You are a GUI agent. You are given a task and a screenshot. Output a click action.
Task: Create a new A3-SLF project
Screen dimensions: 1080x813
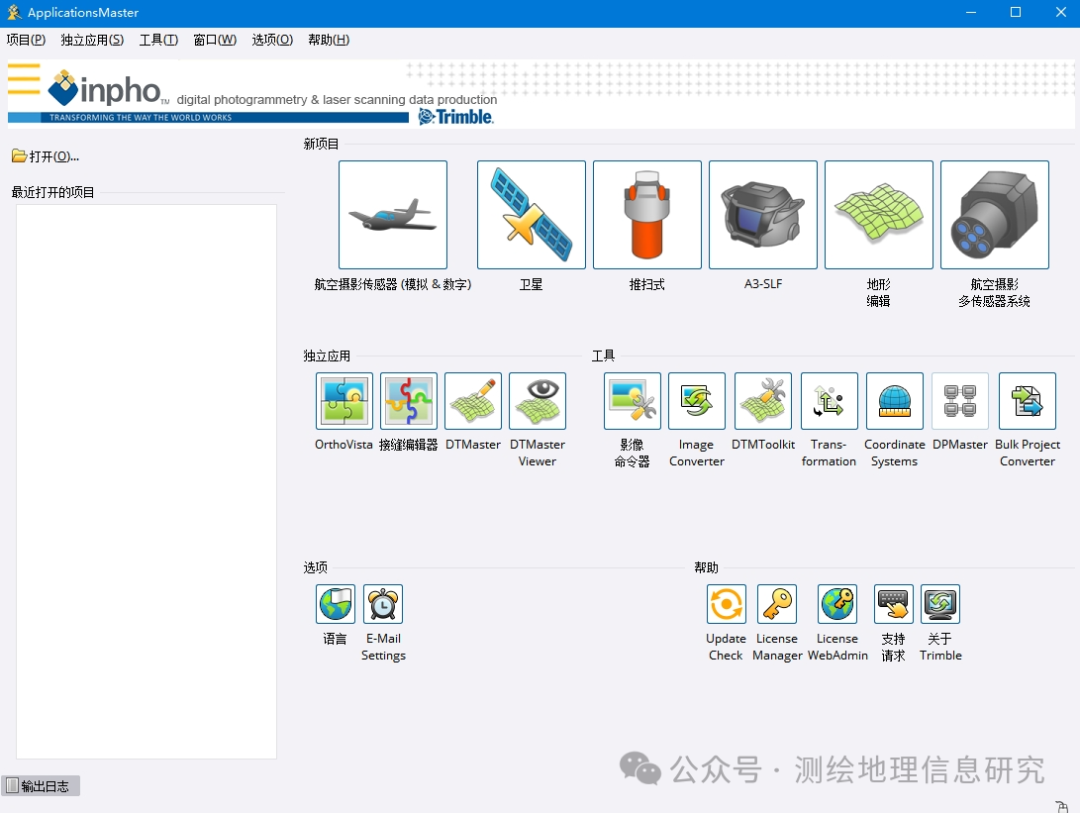click(762, 214)
